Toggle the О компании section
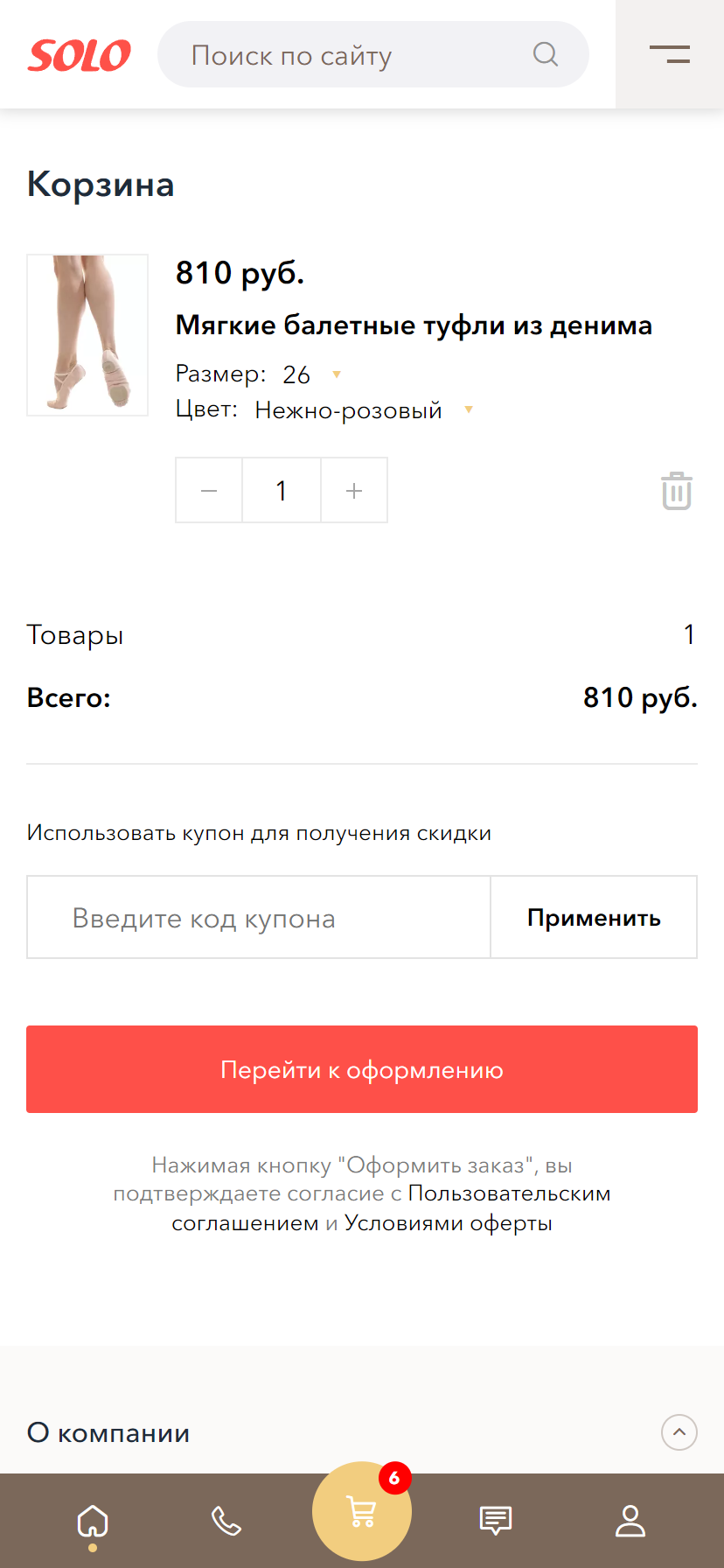Viewport: 724px width, 1568px height. 679,1432
